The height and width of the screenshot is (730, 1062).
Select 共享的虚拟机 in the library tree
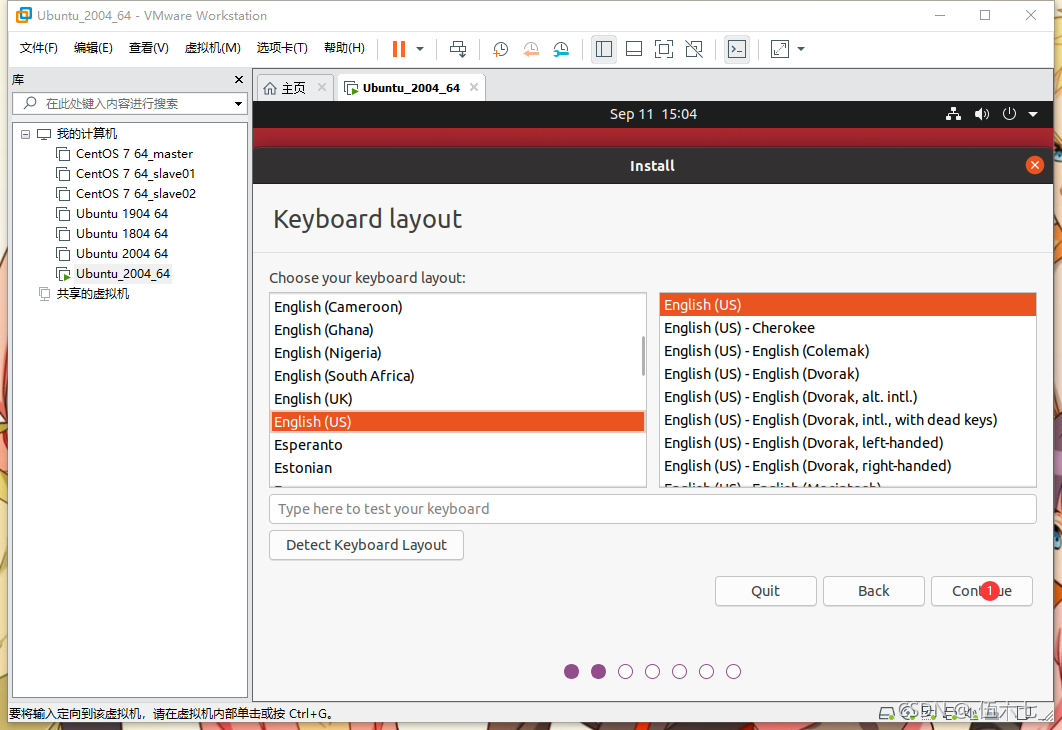92,293
